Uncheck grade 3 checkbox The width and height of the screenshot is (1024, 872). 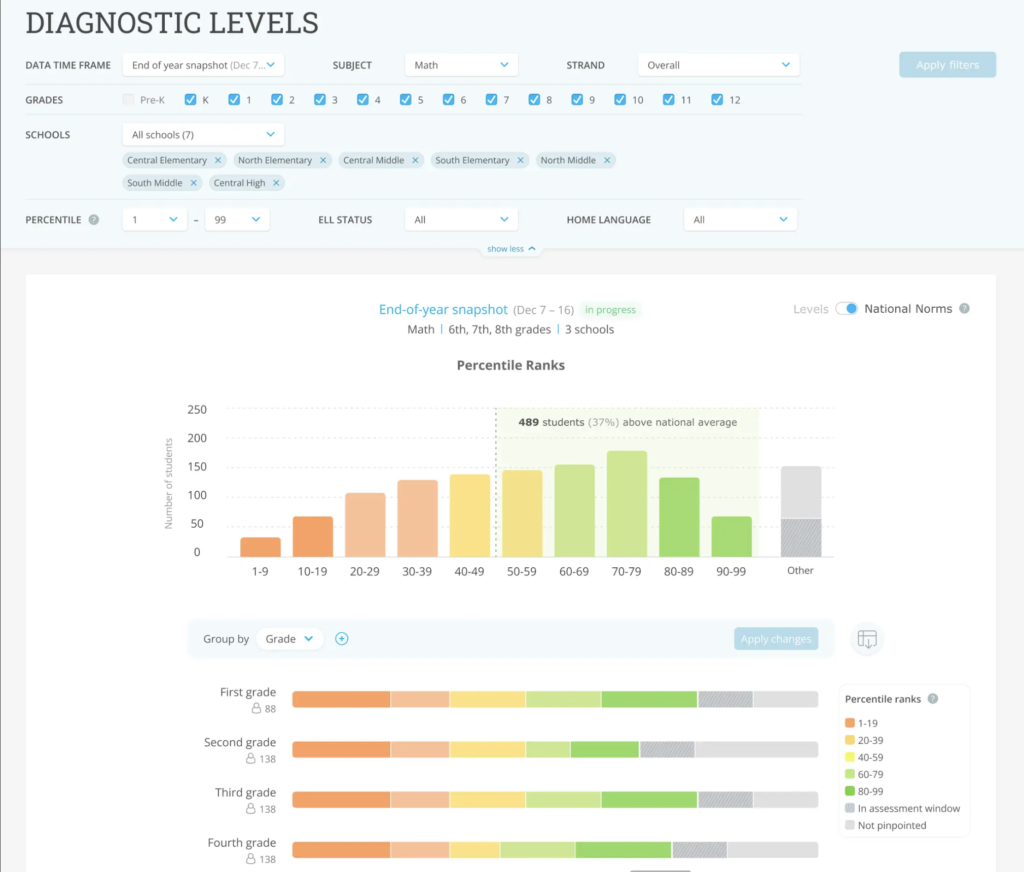[x=319, y=99]
